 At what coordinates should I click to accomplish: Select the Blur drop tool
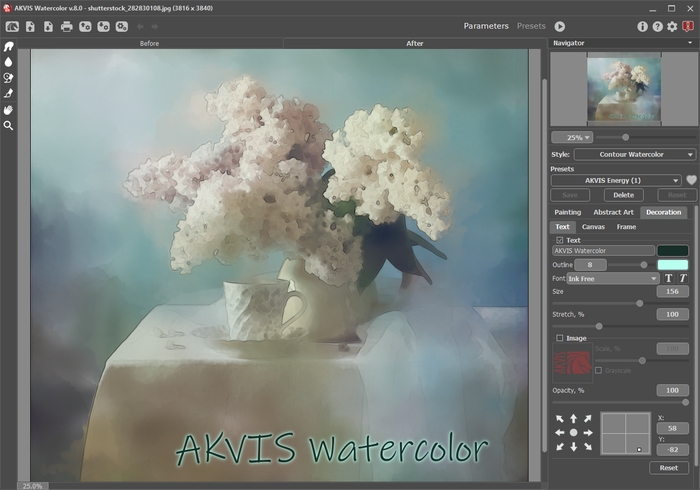pyautogui.click(x=8, y=62)
